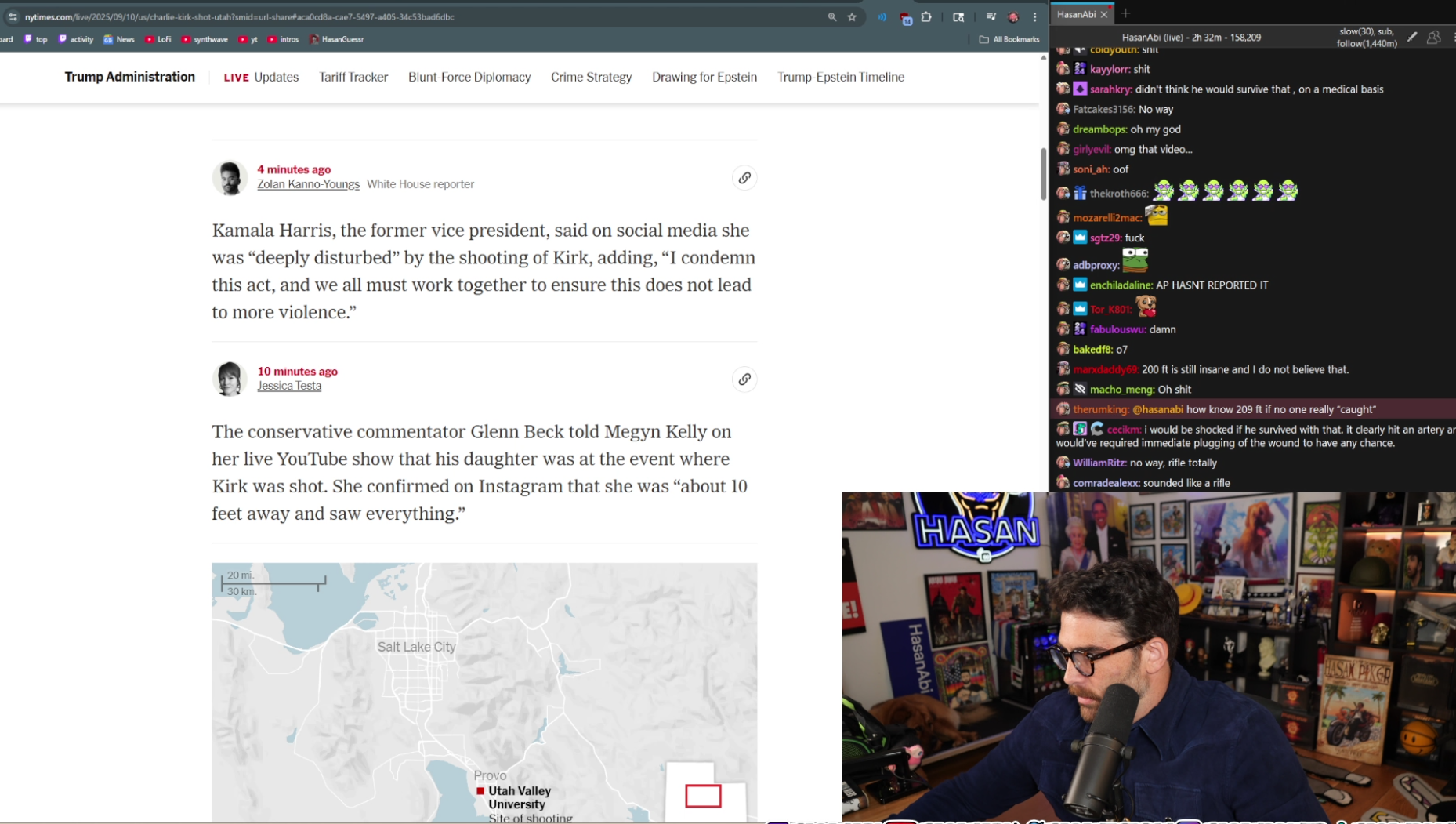Click the @hasanabi mention in chat

[1157, 409]
